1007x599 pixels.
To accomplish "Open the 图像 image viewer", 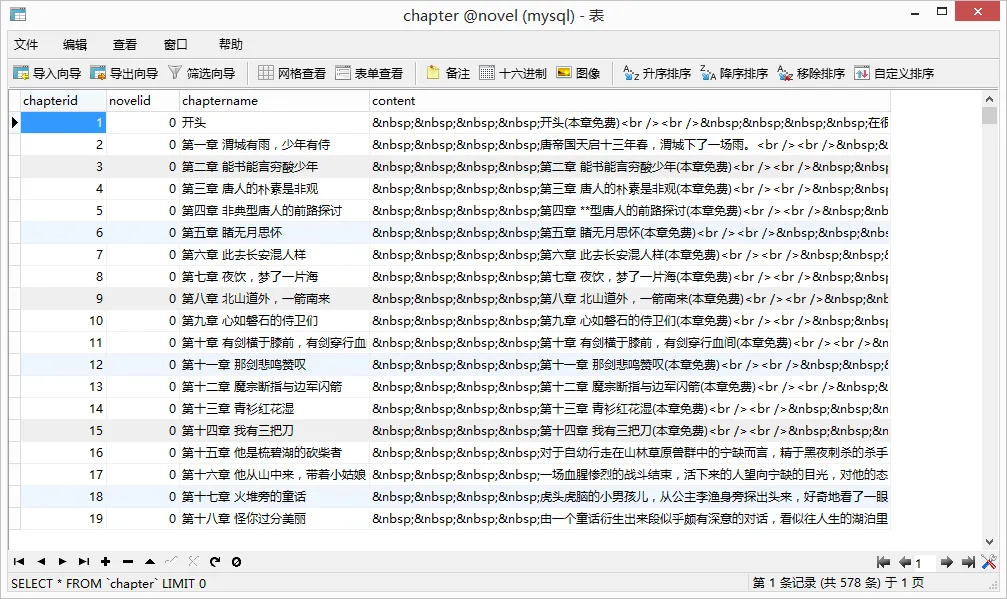I will [578, 73].
